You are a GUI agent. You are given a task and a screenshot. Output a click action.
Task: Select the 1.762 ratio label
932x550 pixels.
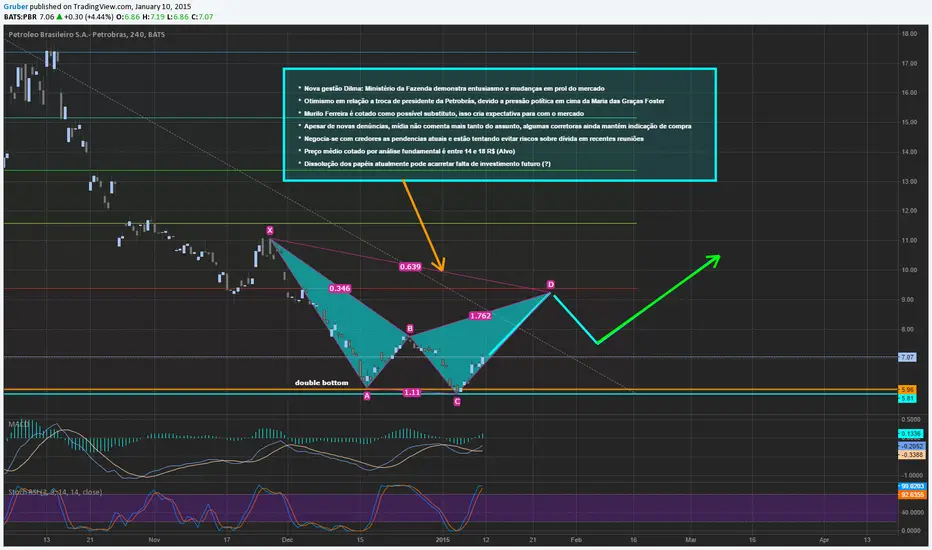coord(480,316)
